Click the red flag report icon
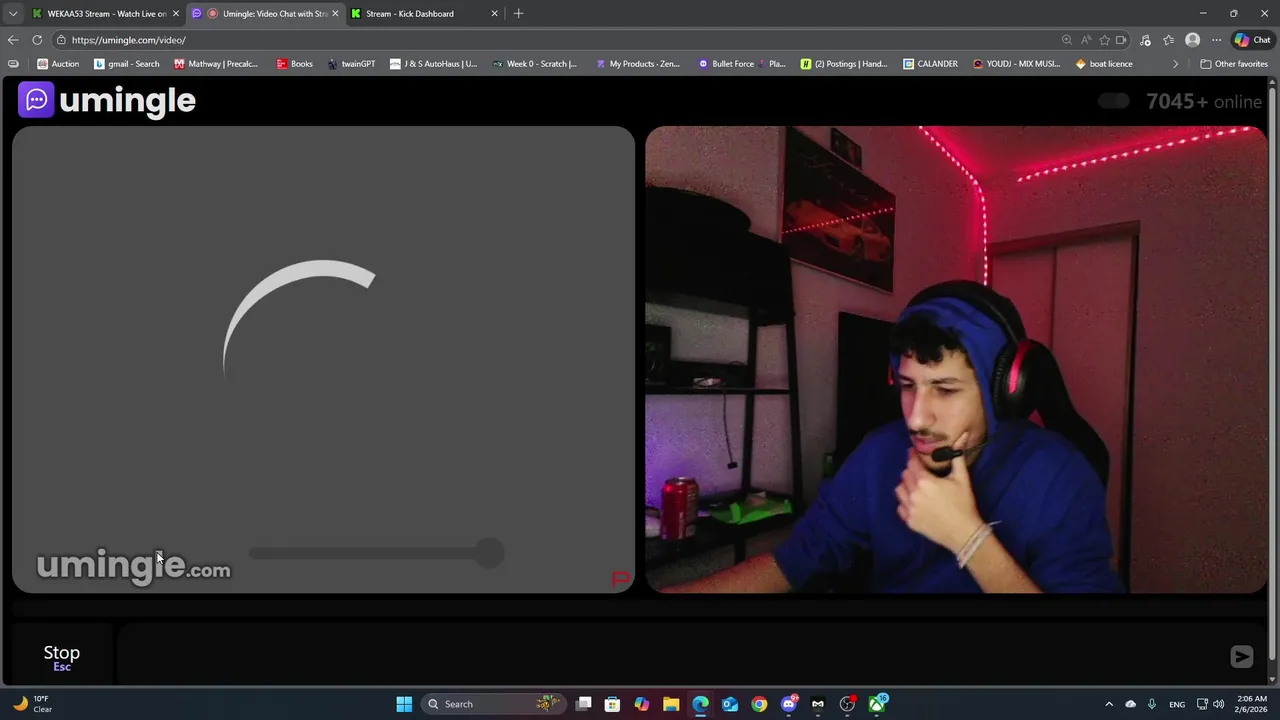 621,579
